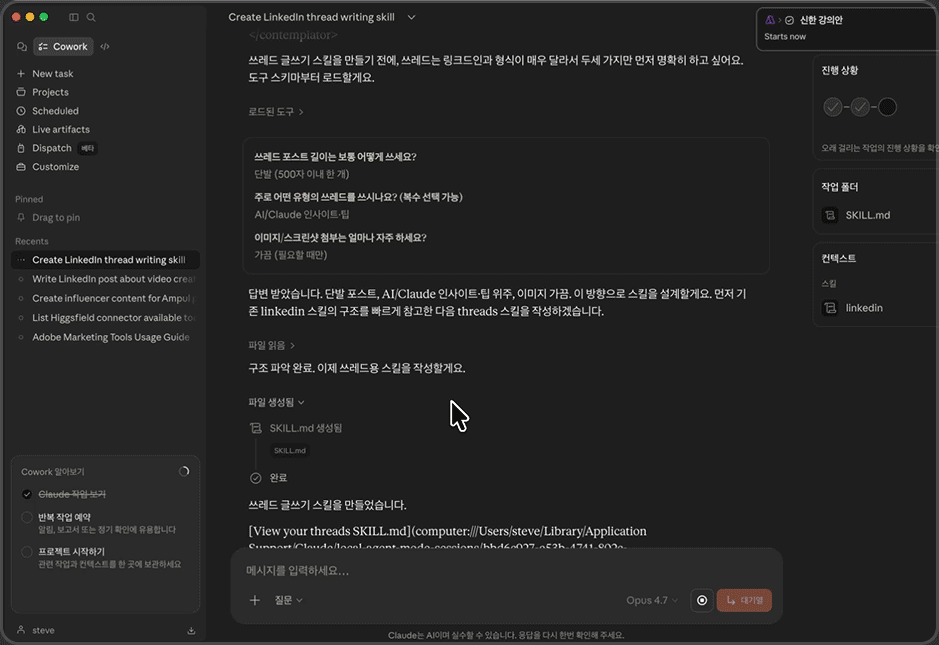Open the conversation title dropdown chevron
Viewport: 939px width, 645px height.
[x=411, y=17]
